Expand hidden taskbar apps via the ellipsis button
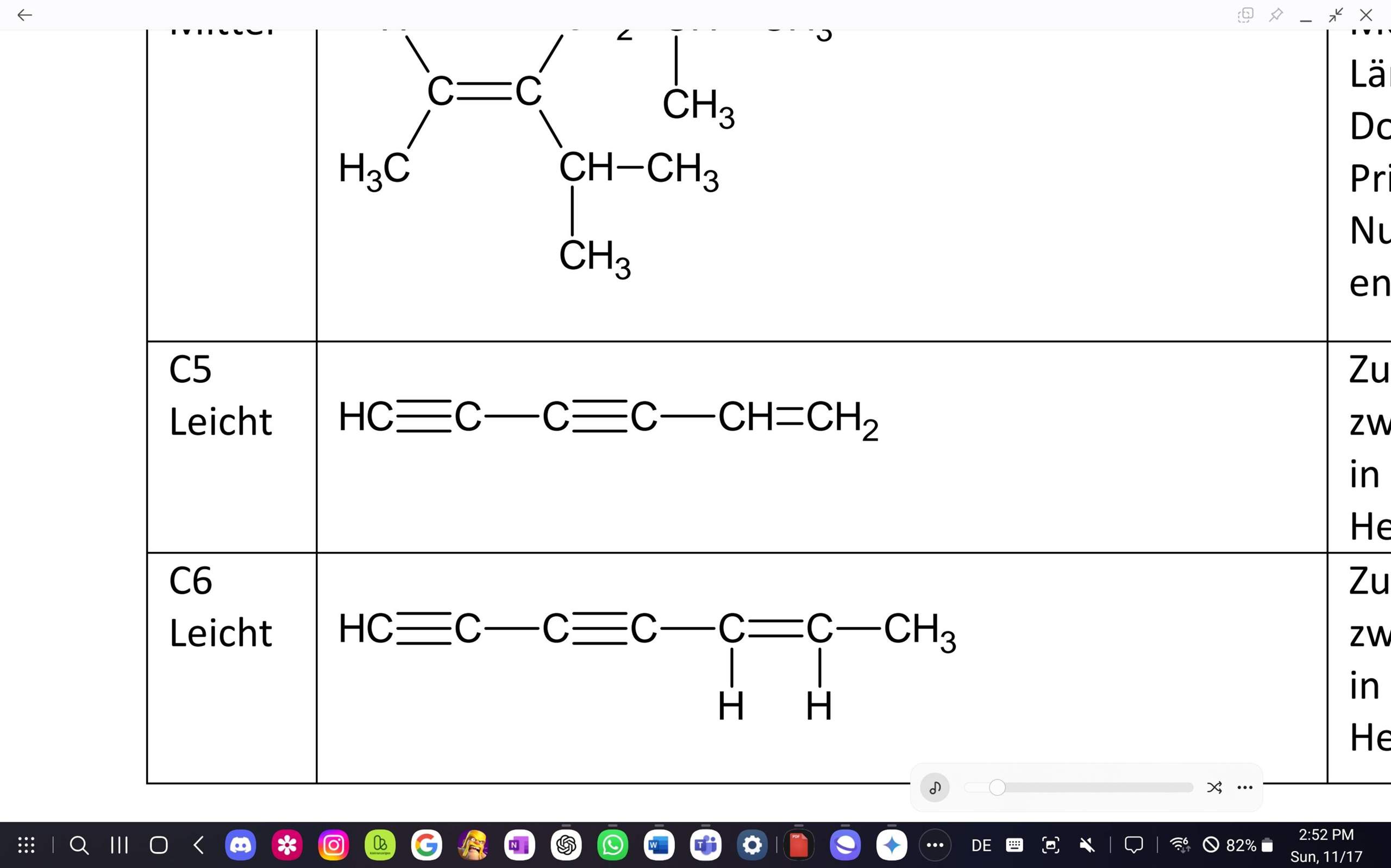This screenshot has width=1391, height=868. coord(935,845)
